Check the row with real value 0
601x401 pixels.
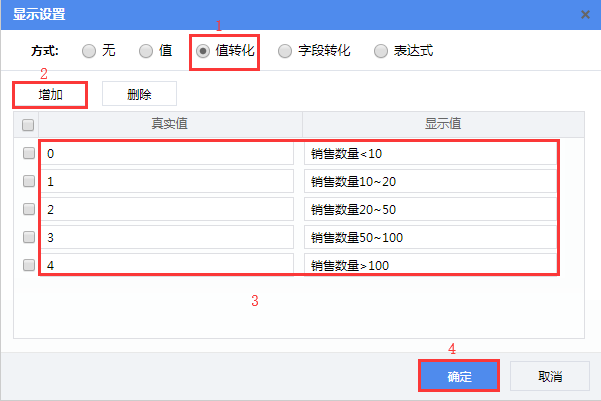click(28, 154)
